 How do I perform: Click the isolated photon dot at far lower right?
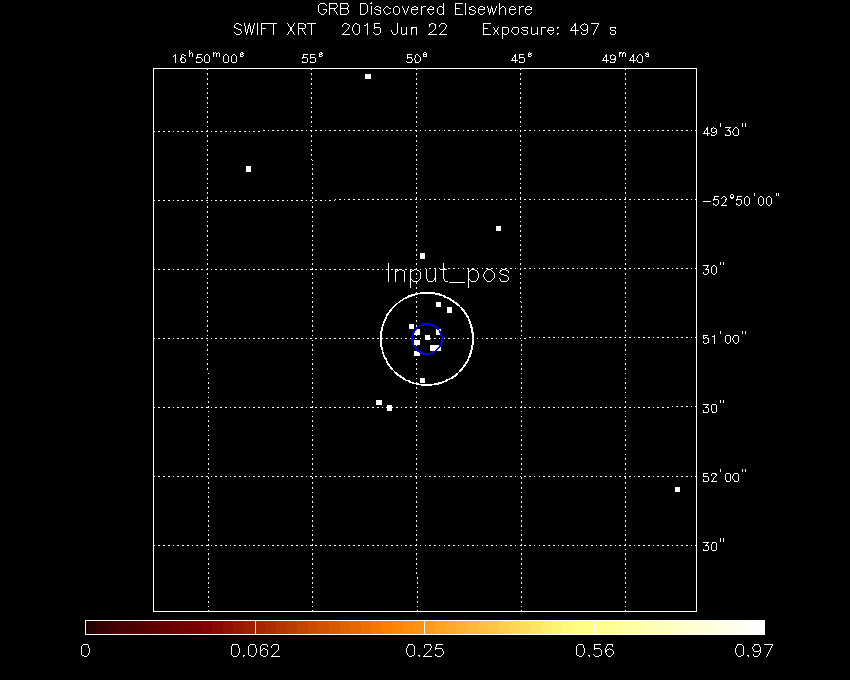click(x=677, y=489)
